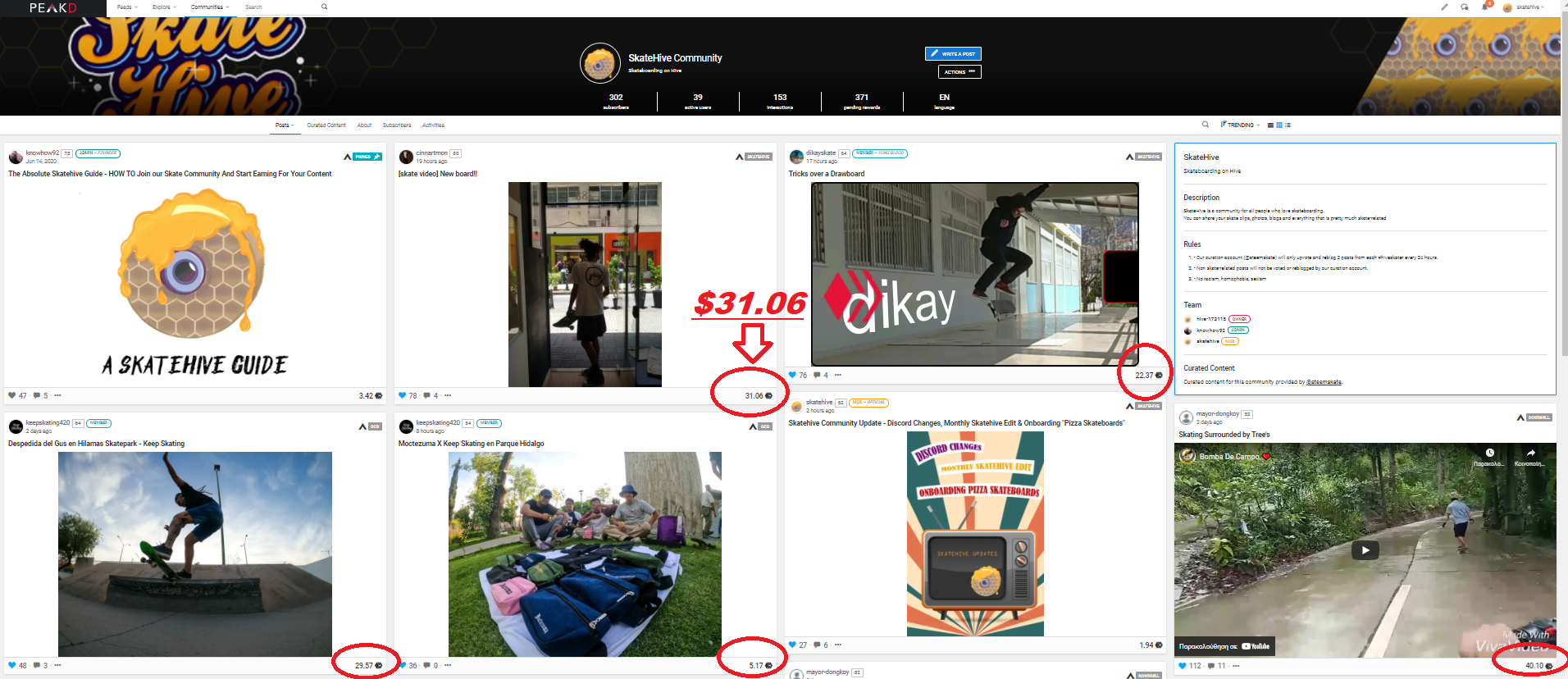Expand the Explore menu
Image resolution: width=1568 pixels, height=679 pixels.
pos(164,7)
